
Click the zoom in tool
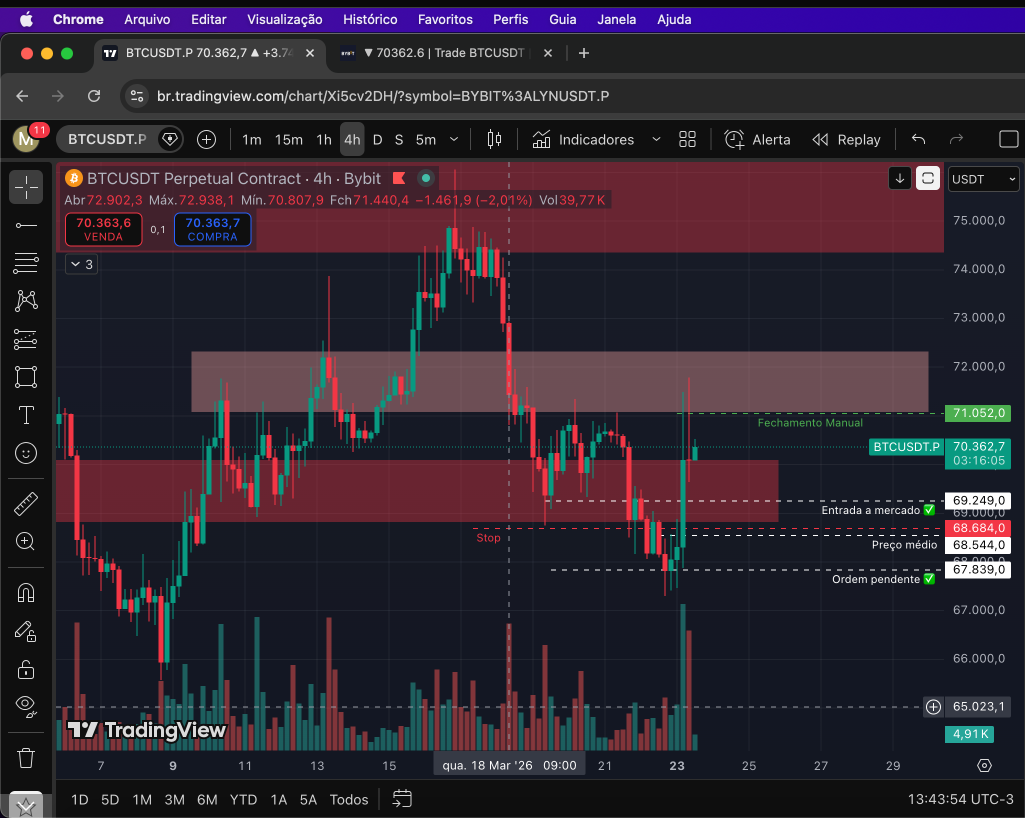coord(26,542)
